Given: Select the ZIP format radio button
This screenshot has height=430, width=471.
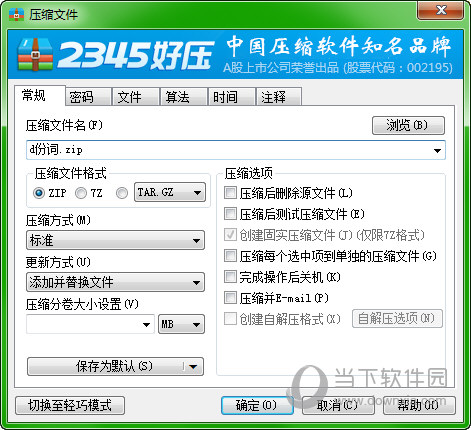Looking at the screenshot, I should point(39,193).
